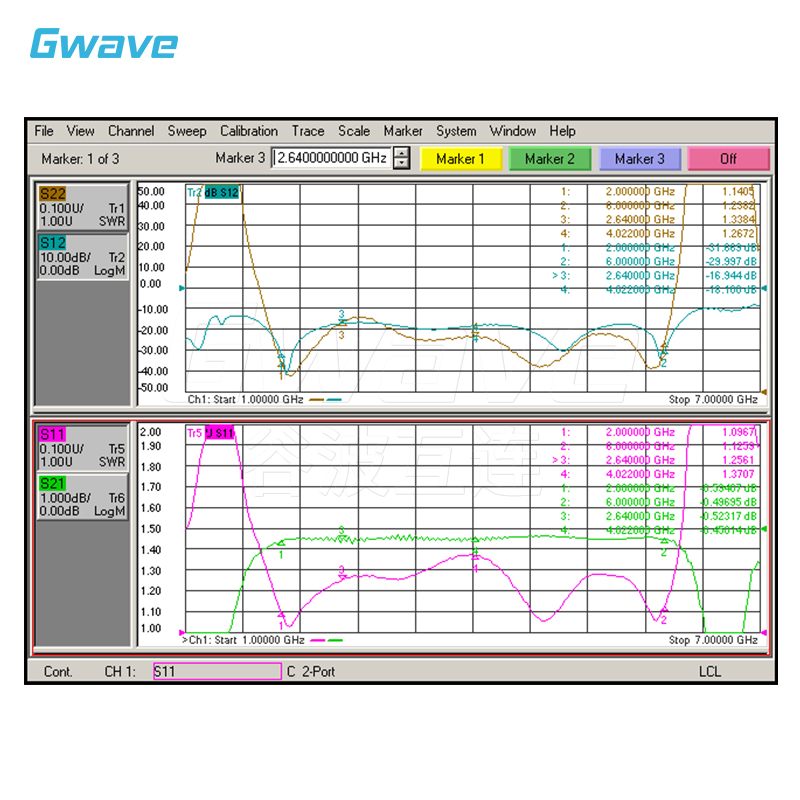
Task: Click lower graph 'Stop 7.00000 GHz' label
Action: (x=713, y=640)
